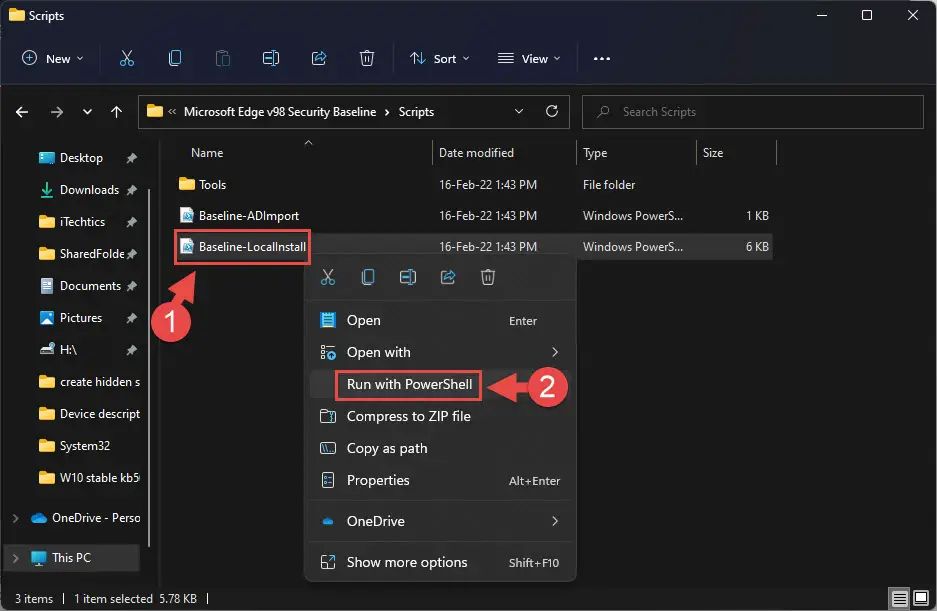Sort files by the Name column header
This screenshot has height=611, width=937.
[207, 153]
